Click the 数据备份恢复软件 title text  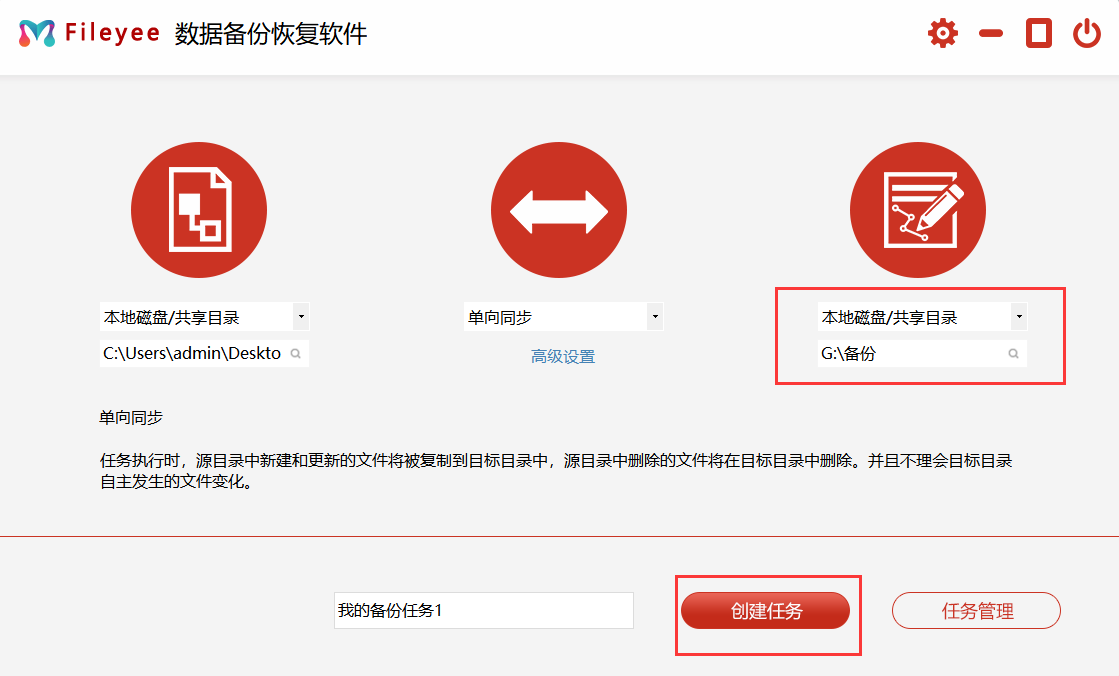click(x=271, y=34)
